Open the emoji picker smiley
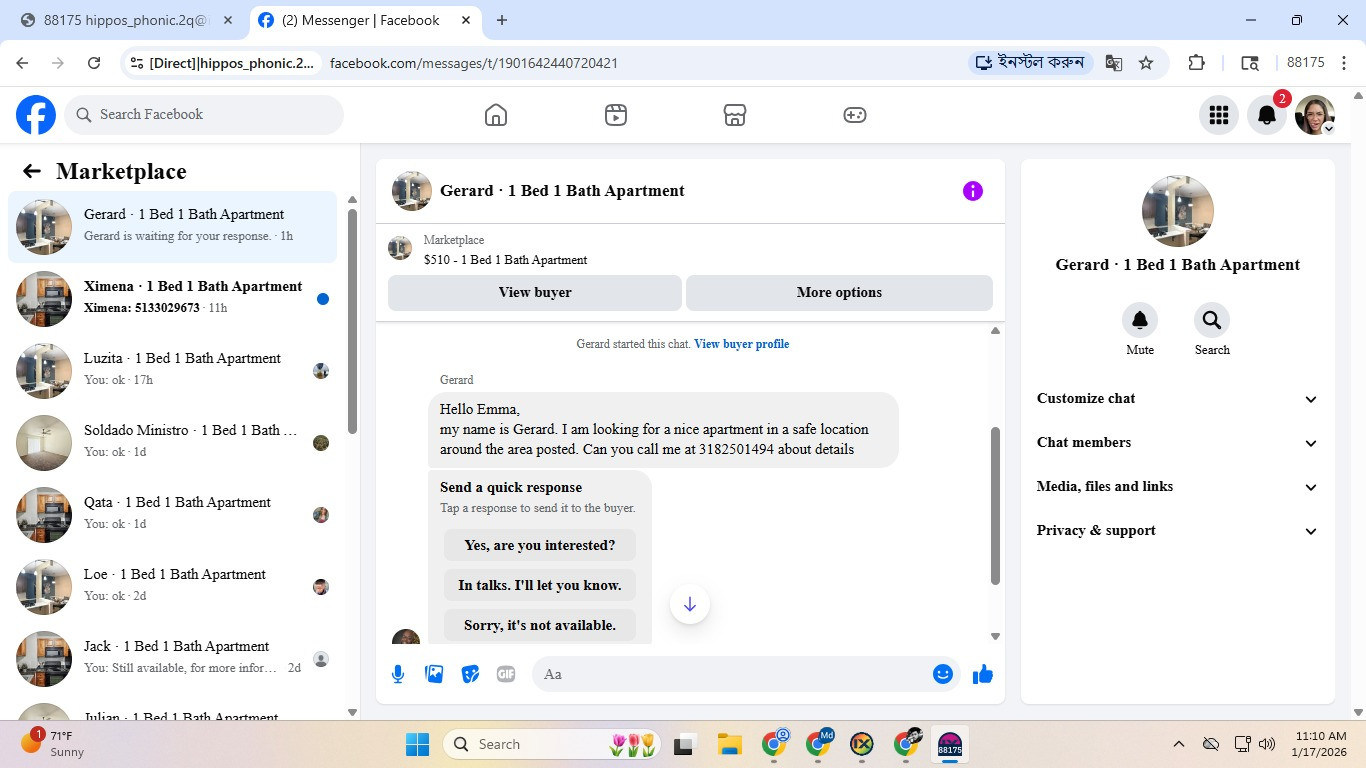The height and width of the screenshot is (768, 1366). pos(942,674)
